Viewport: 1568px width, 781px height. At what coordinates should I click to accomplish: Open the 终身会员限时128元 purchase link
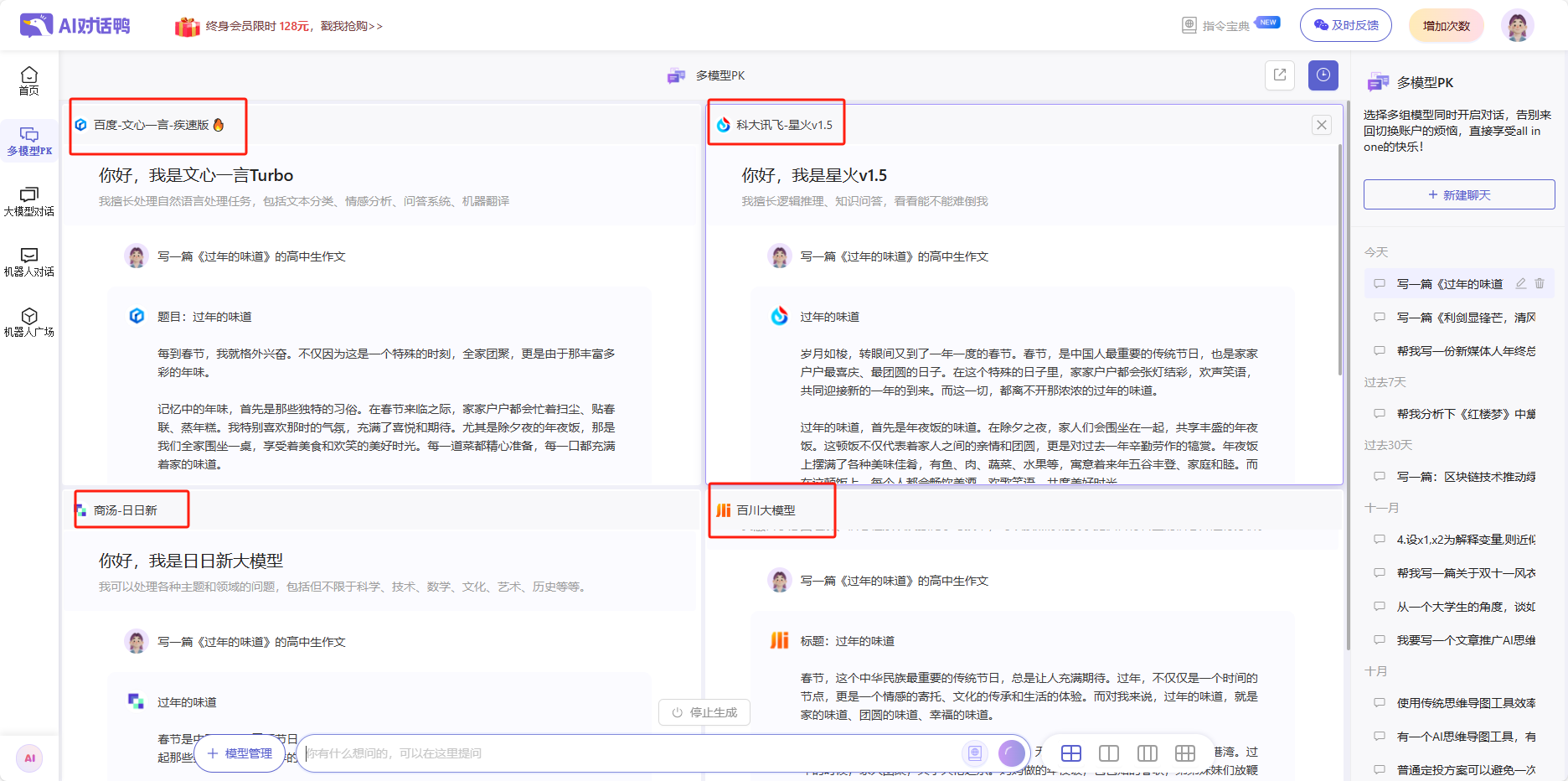pos(294,26)
